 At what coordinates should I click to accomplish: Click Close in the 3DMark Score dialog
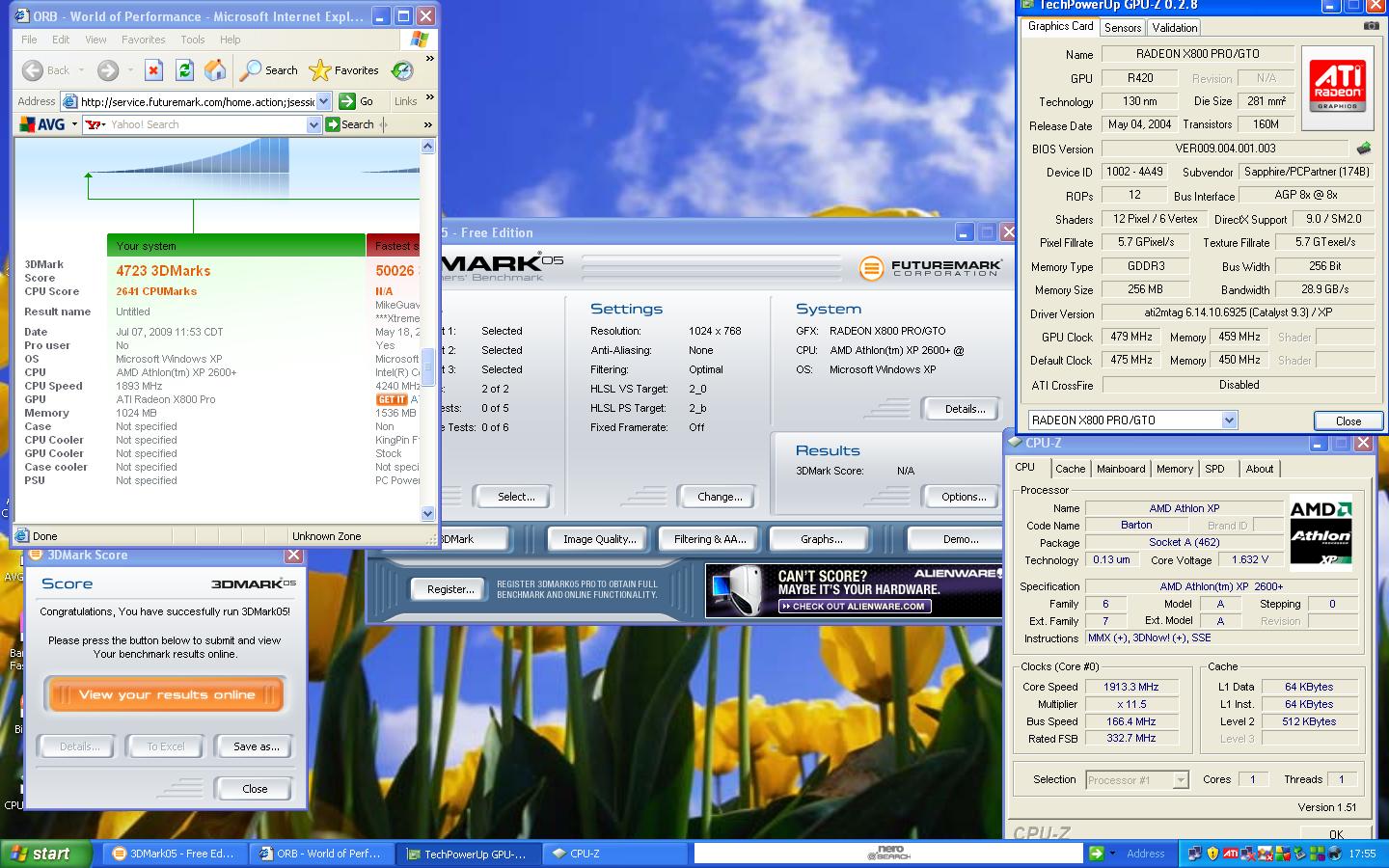click(x=255, y=789)
